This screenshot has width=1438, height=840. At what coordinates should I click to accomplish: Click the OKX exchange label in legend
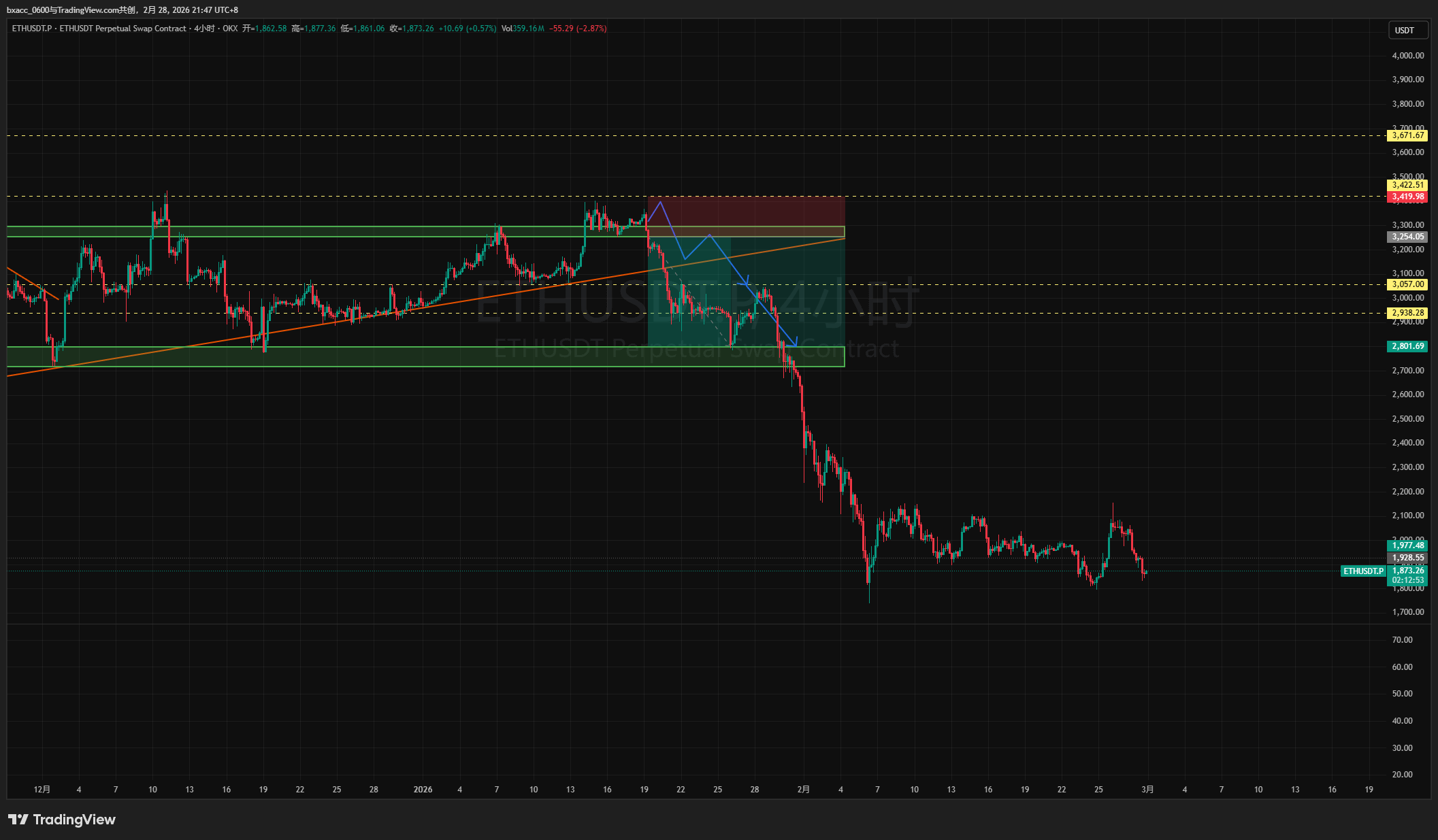tap(230, 29)
